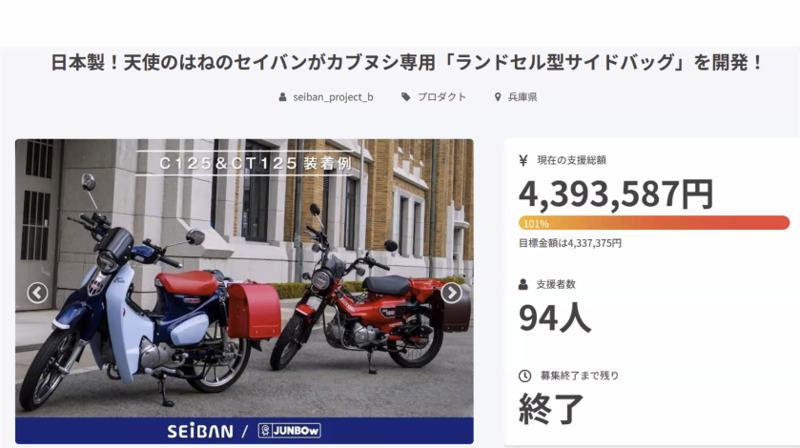The height and width of the screenshot is (448, 800).
Task: Open the 兵庫県 location link
Action: pyautogui.click(x=522, y=97)
